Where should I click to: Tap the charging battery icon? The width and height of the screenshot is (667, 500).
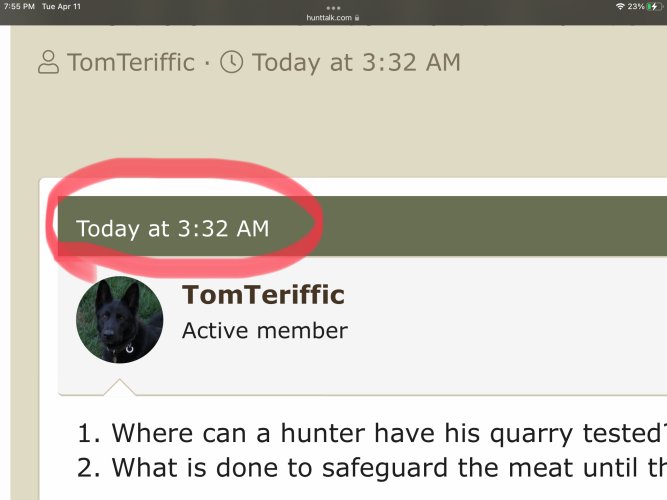(654, 6)
